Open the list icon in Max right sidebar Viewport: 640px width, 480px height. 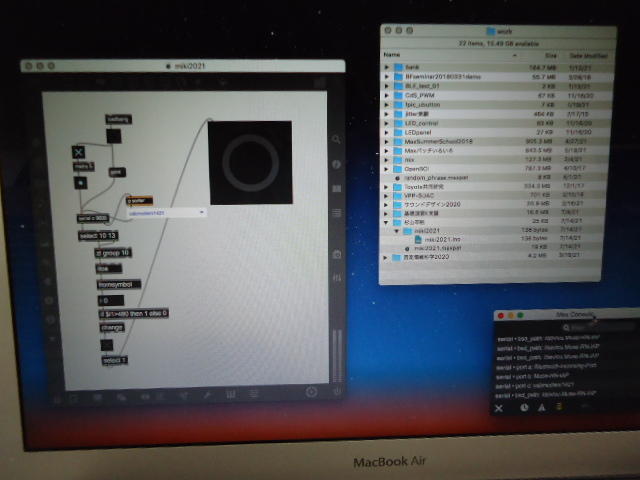[336, 213]
